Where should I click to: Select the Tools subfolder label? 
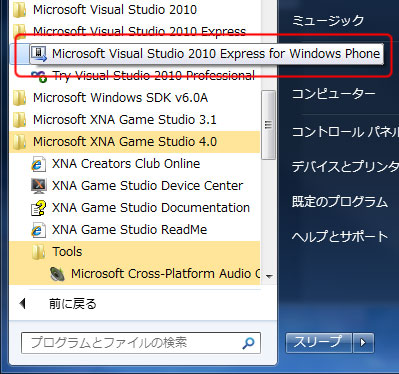click(67, 252)
